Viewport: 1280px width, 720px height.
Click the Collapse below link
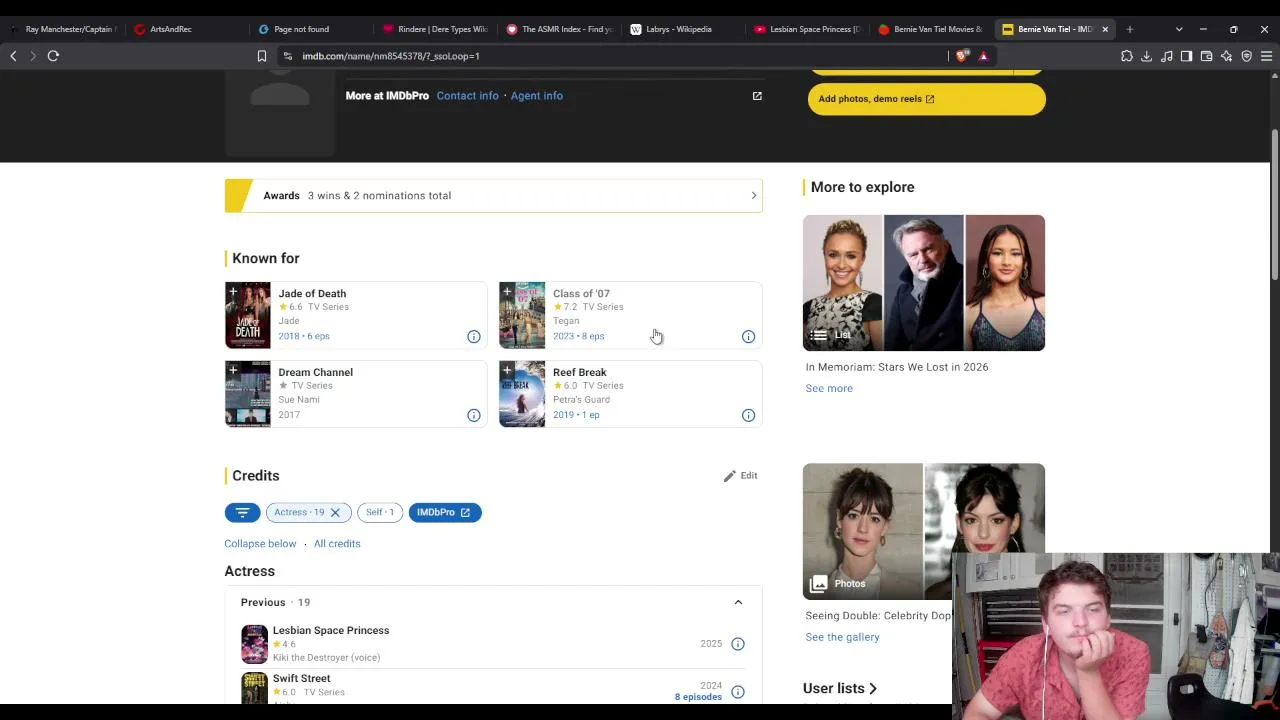pyautogui.click(x=260, y=544)
